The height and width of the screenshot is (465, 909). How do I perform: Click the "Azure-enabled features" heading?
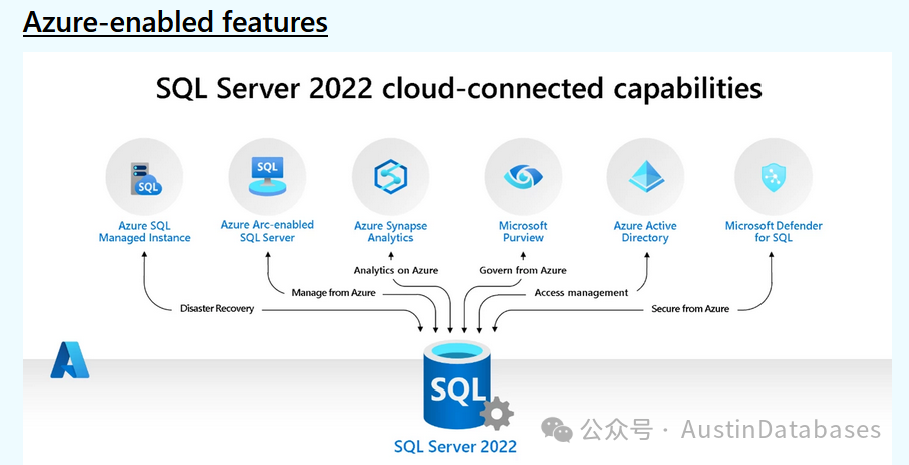point(175,22)
